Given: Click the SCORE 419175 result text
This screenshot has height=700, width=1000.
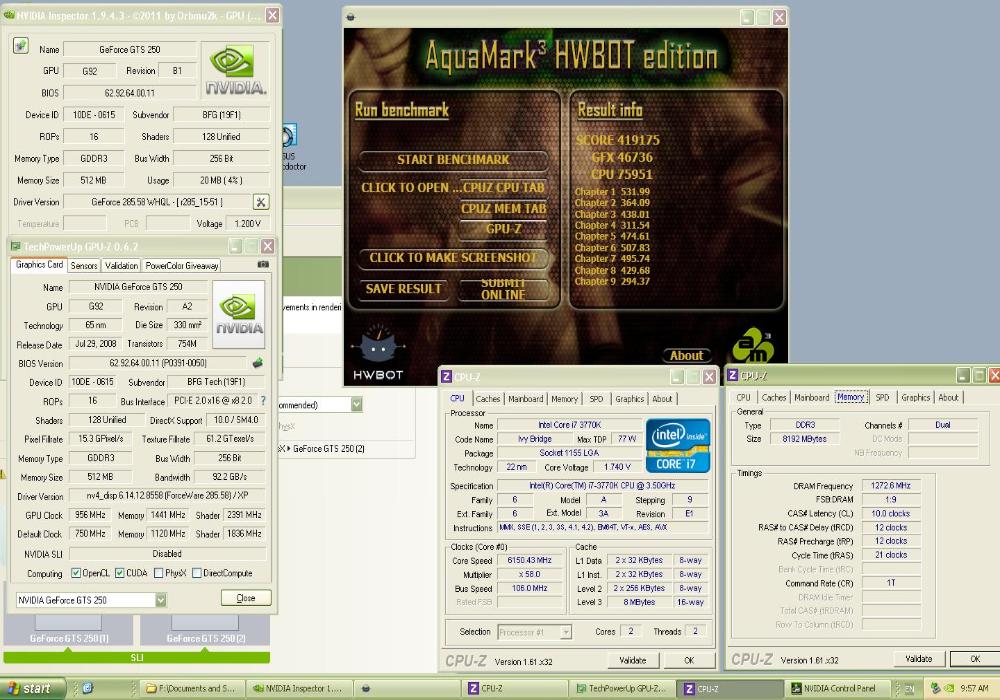Looking at the screenshot, I should pyautogui.click(x=617, y=140).
